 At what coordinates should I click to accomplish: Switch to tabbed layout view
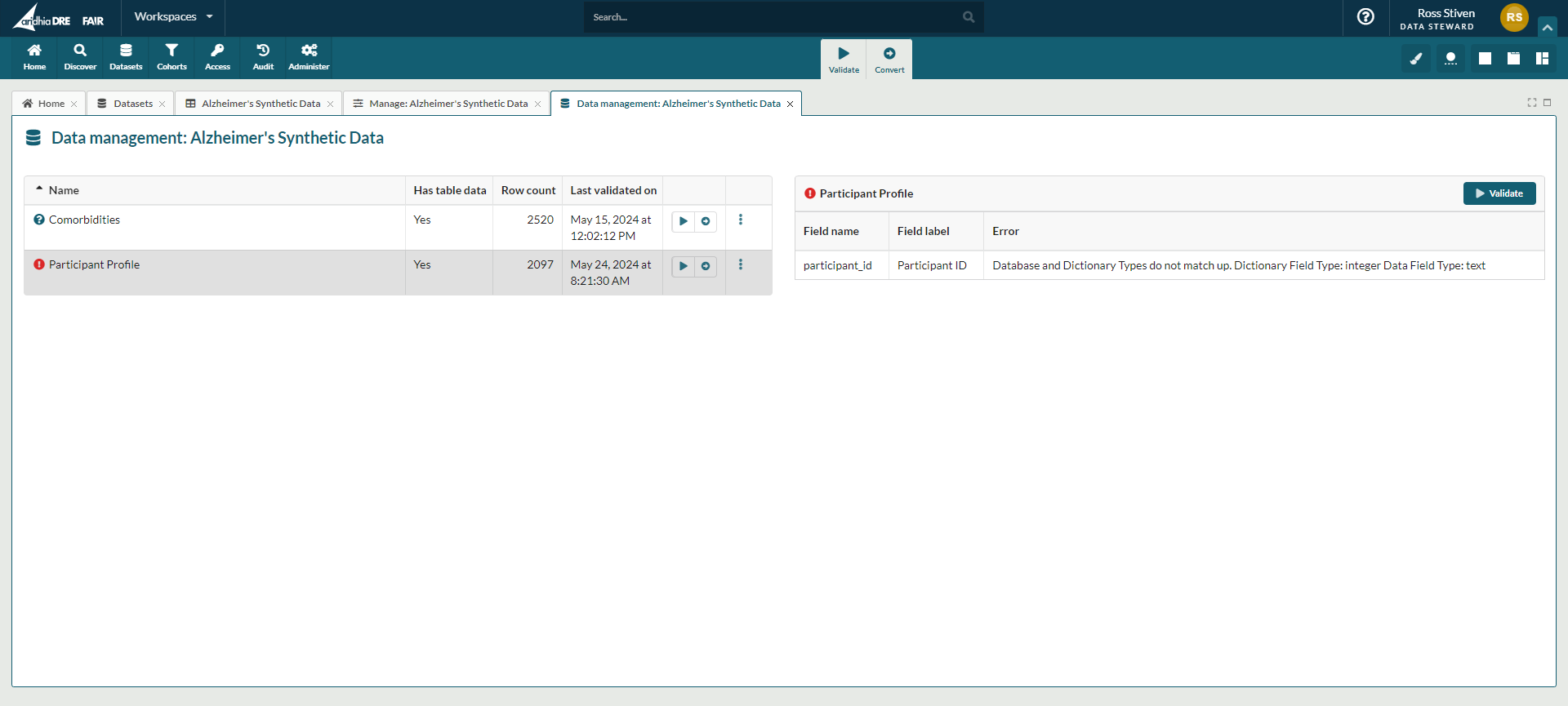tap(1513, 59)
